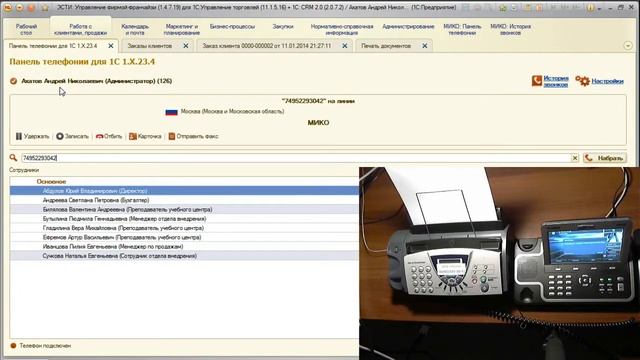Close the Заказы клиентов tab
Screen dimensions: 640x360
[186, 46]
